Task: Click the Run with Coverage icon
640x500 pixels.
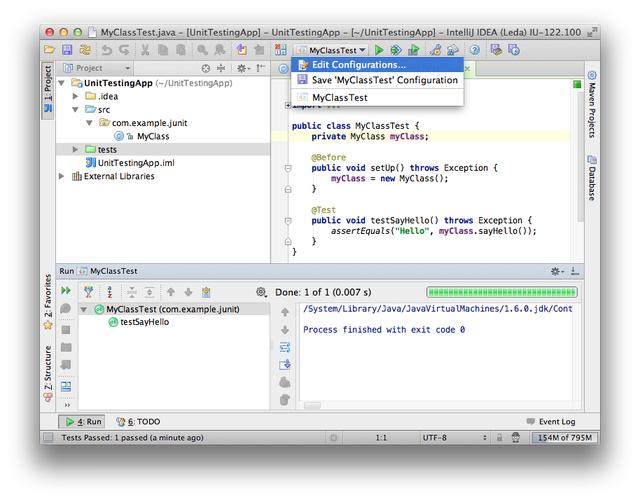Action: 413,50
